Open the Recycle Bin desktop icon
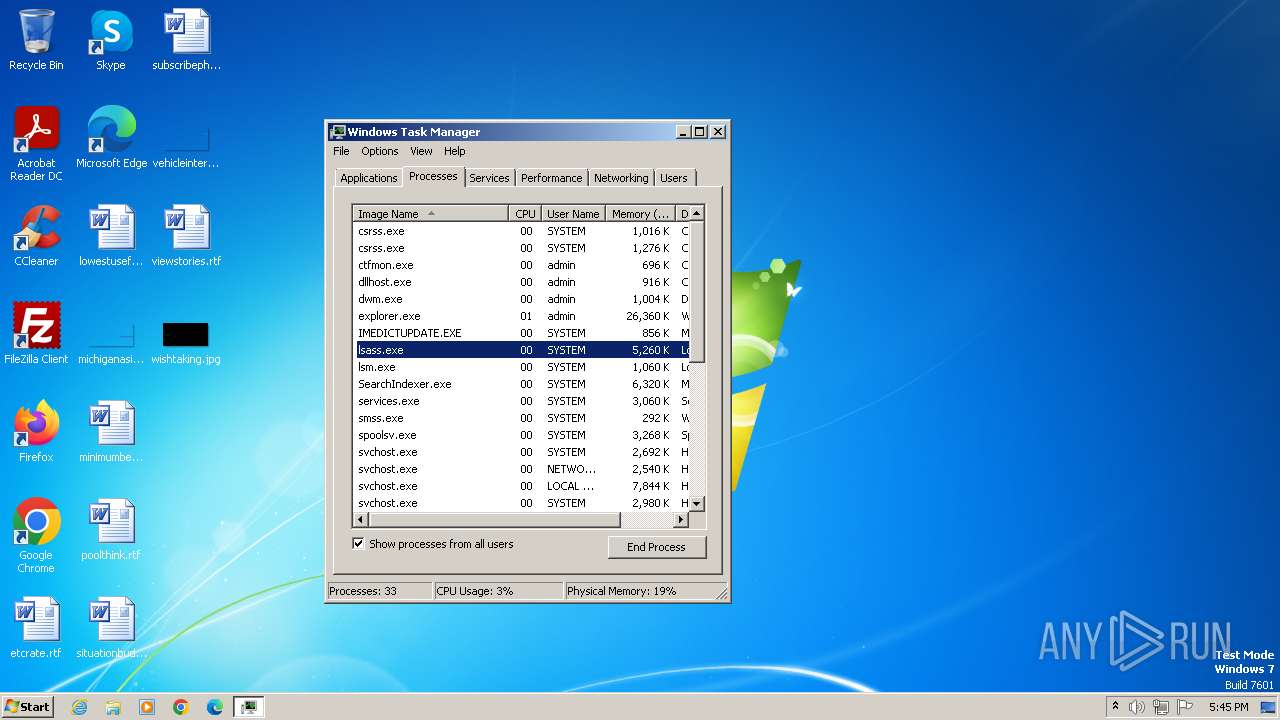The width and height of the screenshot is (1280, 720). point(36,40)
